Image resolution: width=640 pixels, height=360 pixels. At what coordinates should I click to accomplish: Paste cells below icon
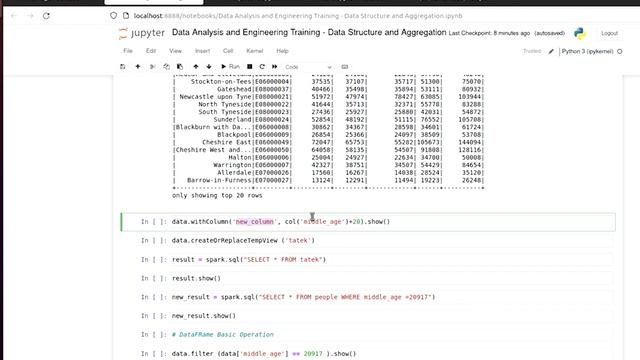pyautogui.click(x=180, y=67)
